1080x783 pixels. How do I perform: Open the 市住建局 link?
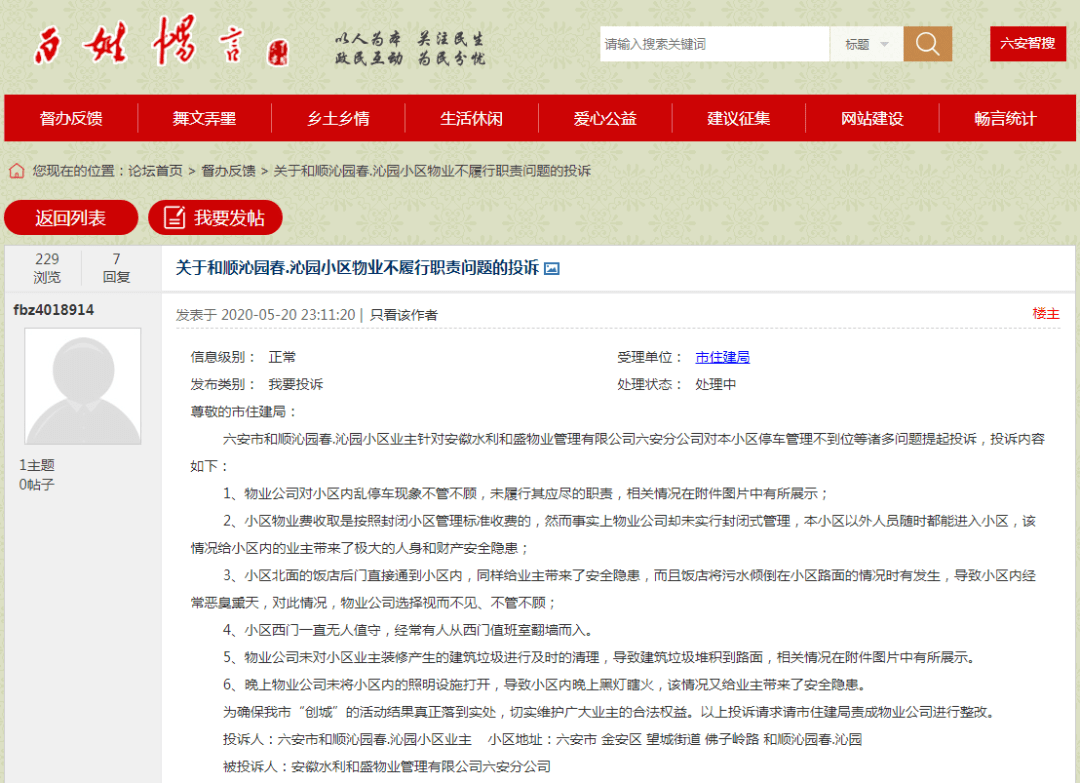coord(722,357)
